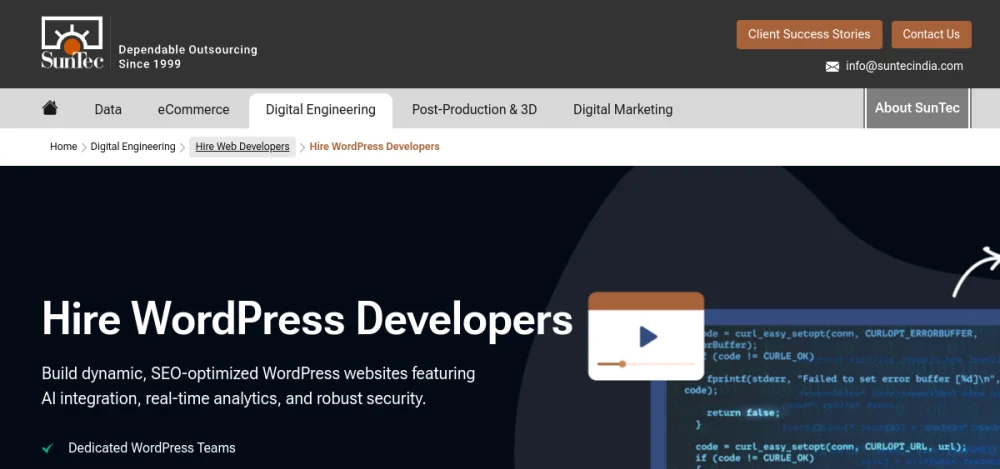Image resolution: width=1000 pixels, height=469 pixels.
Task: Click the video progress slider on the thumbnail
Action: [x=645, y=364]
